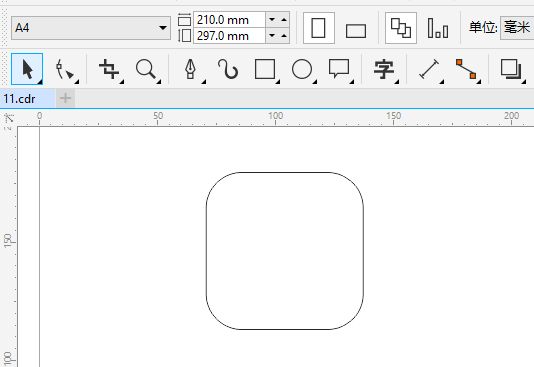The height and width of the screenshot is (367, 534).
Task: Click the 100 mark on horizontal ruler
Action: [276, 116]
